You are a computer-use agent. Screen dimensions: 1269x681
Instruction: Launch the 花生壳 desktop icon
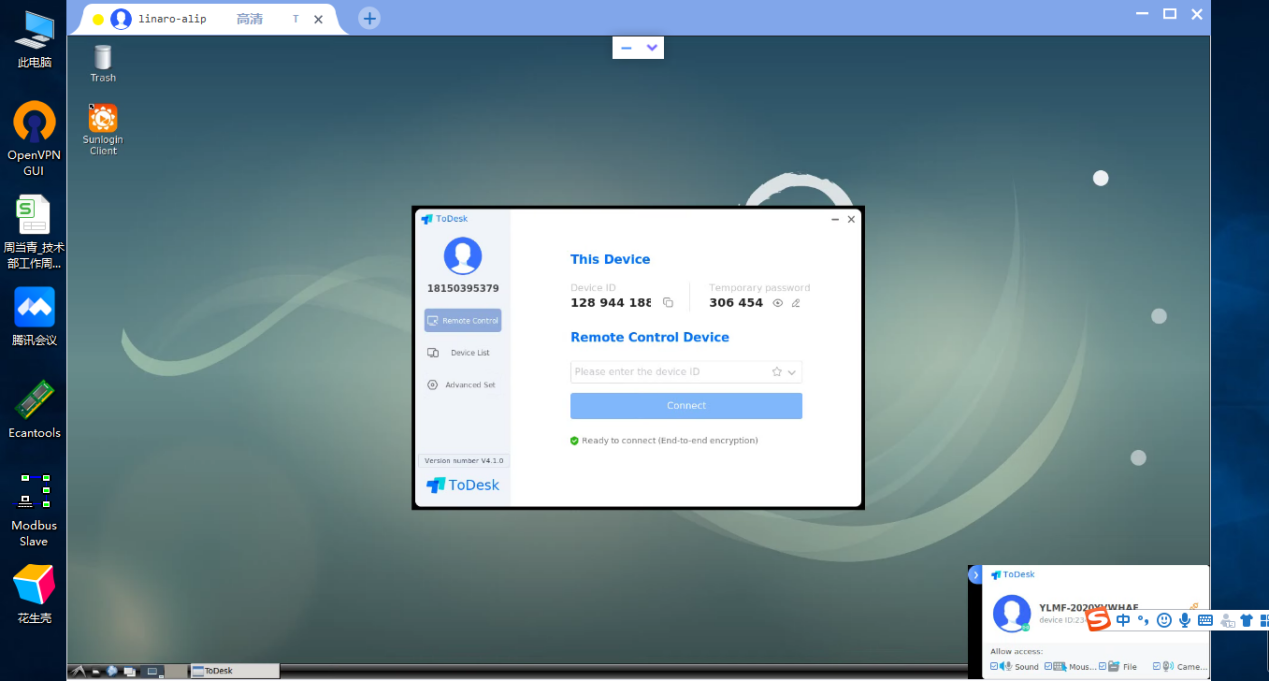click(34, 594)
